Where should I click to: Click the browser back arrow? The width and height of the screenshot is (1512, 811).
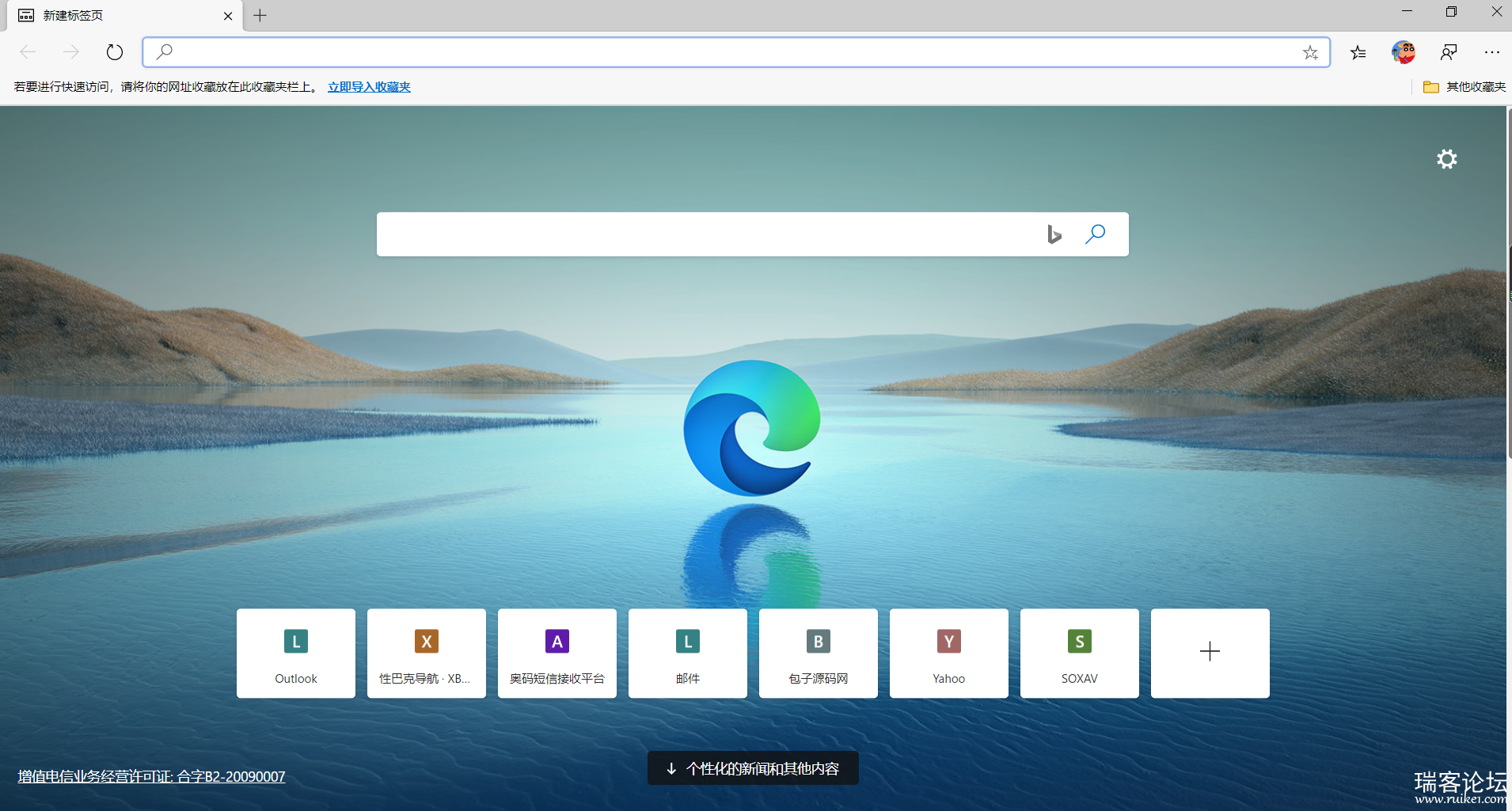28,52
